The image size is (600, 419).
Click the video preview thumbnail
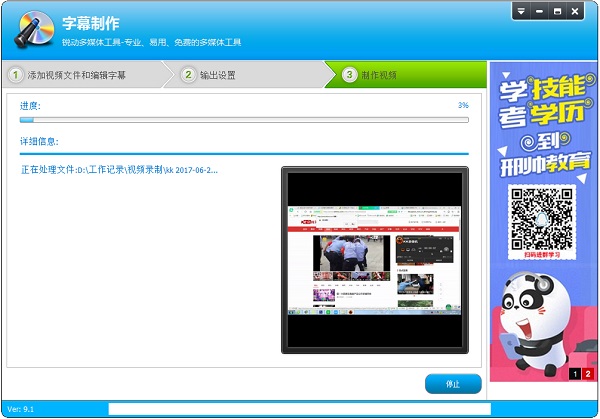click(x=375, y=260)
